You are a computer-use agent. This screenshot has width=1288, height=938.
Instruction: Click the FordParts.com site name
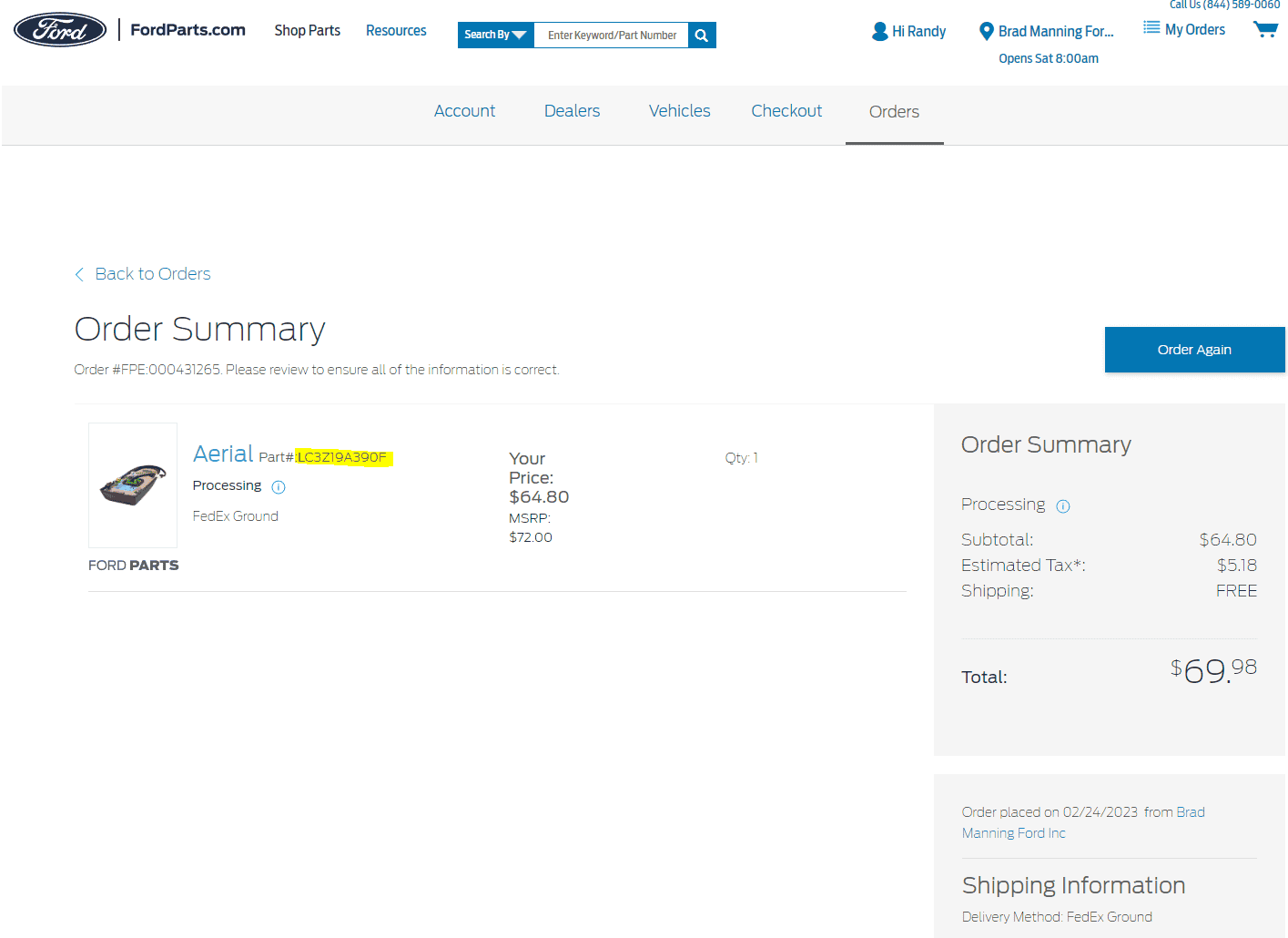188,30
